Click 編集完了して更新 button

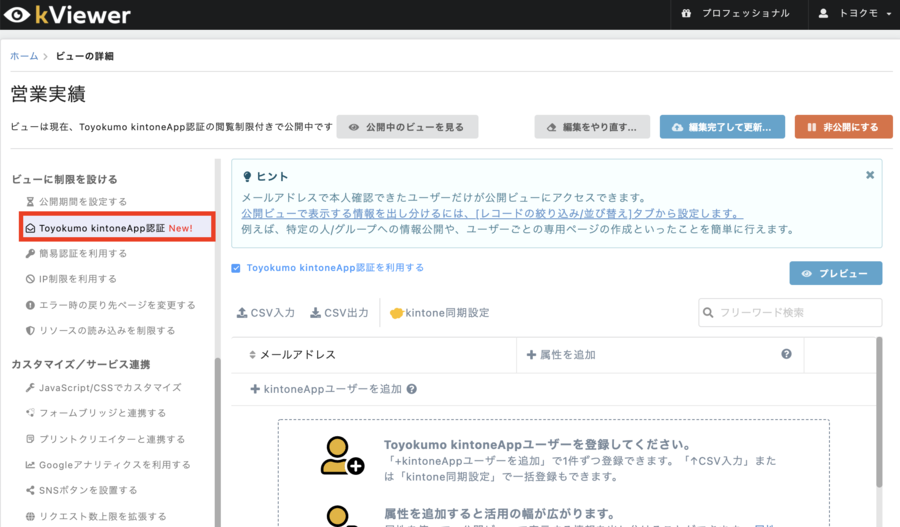click(x=722, y=127)
